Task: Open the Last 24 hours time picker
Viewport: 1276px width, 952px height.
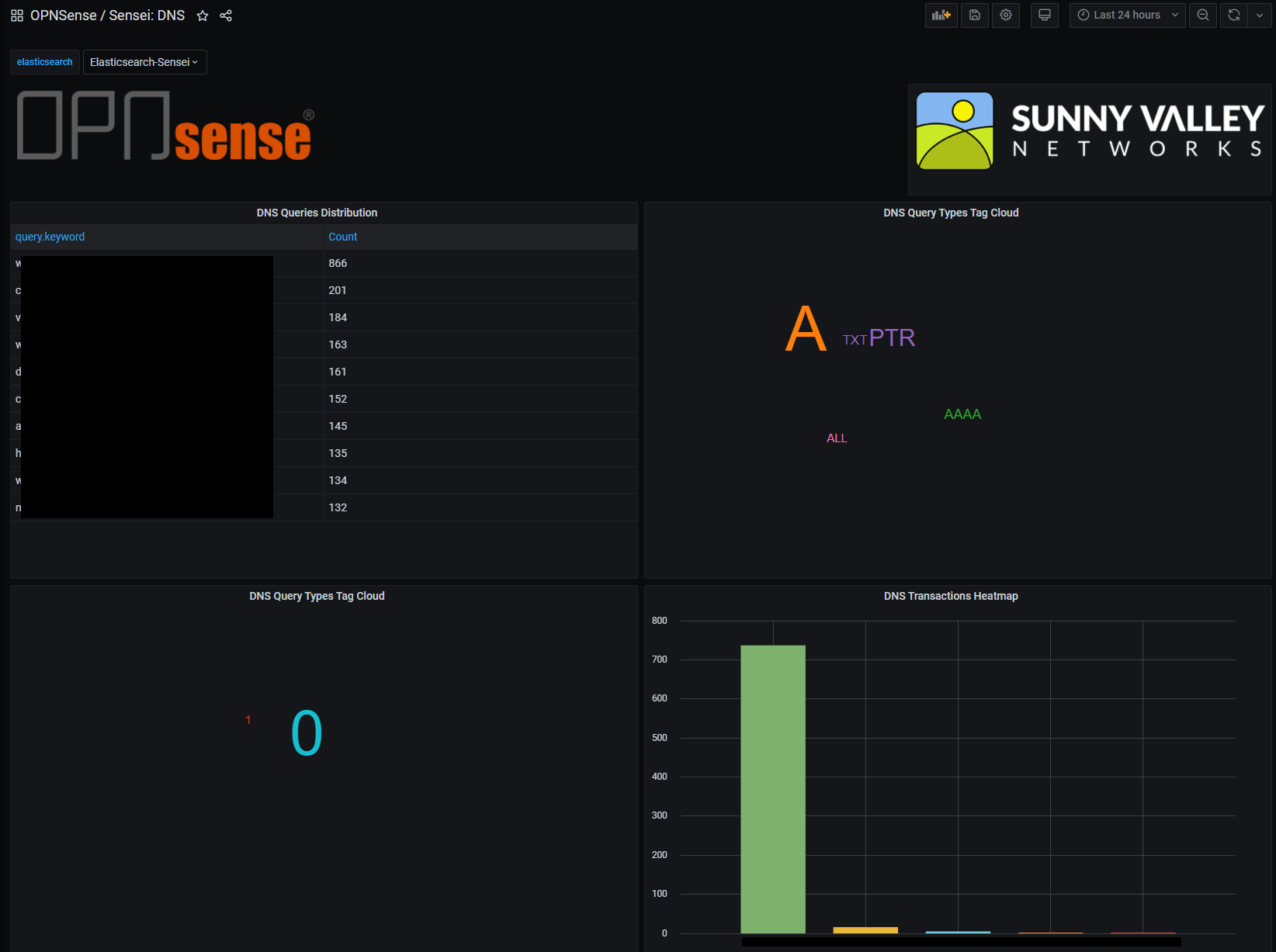Action: coord(1127,16)
